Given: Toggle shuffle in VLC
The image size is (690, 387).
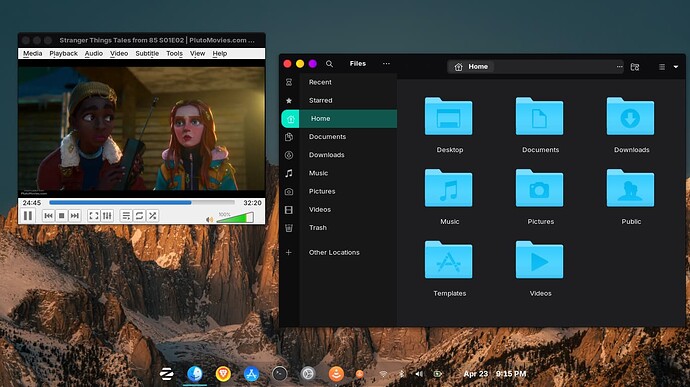Looking at the screenshot, I should tap(152, 216).
